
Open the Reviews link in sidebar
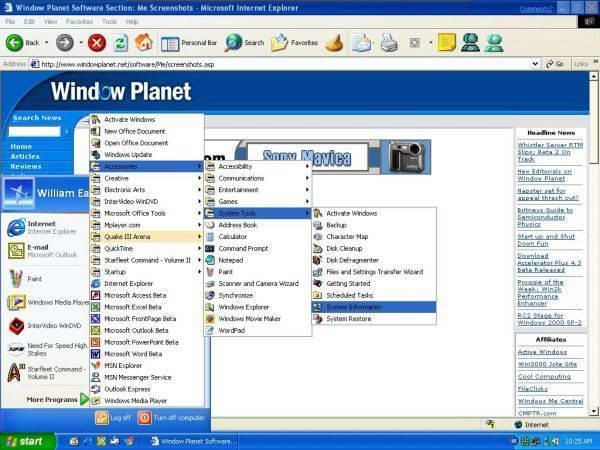point(26,166)
